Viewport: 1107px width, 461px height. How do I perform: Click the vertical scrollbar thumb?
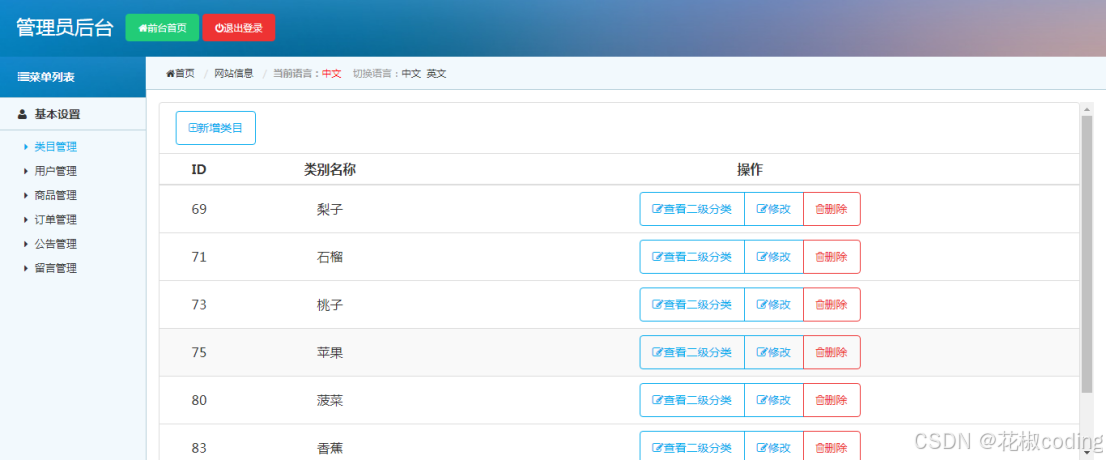[x=1087, y=254]
